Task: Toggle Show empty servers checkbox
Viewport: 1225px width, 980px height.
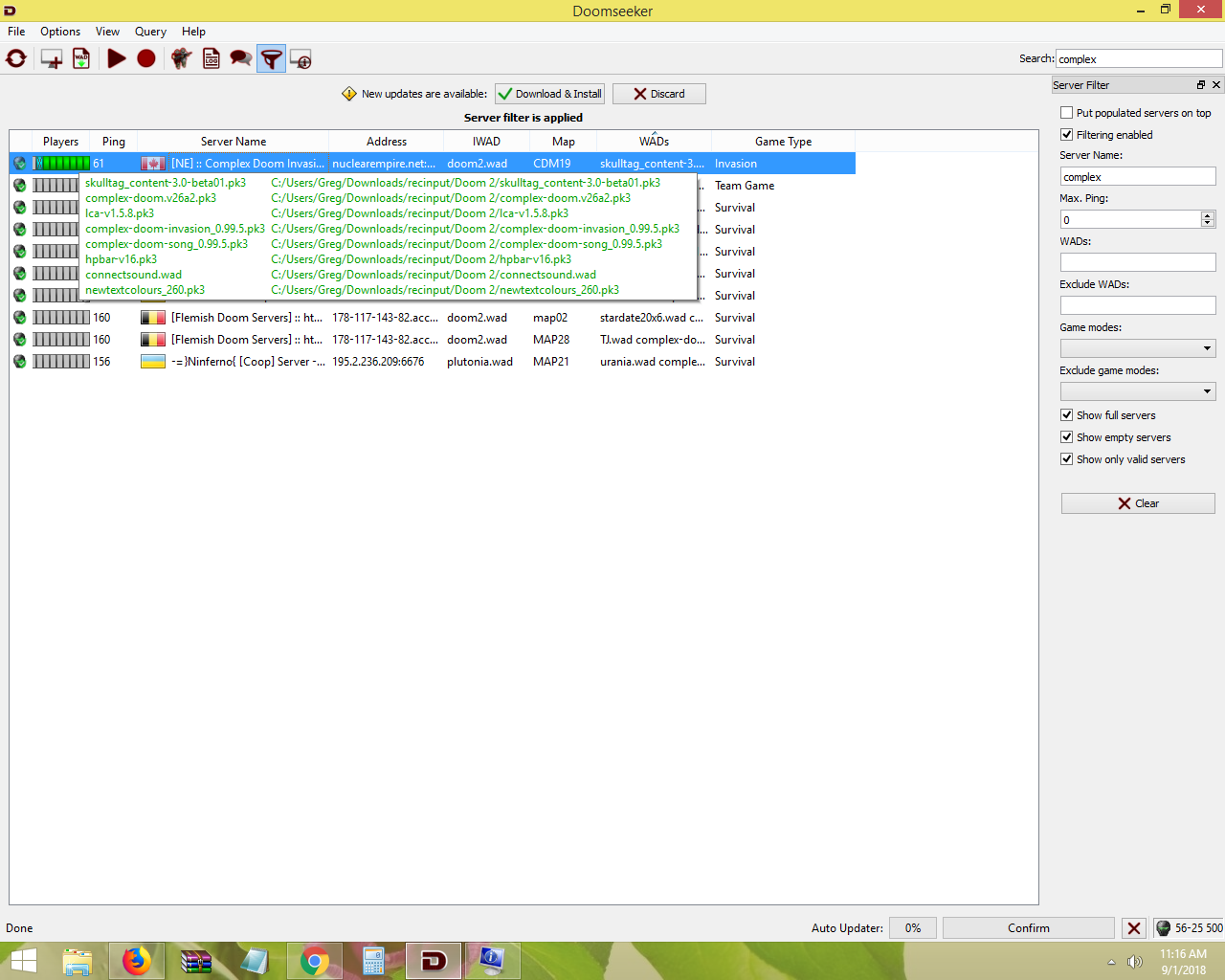Action: tap(1067, 437)
